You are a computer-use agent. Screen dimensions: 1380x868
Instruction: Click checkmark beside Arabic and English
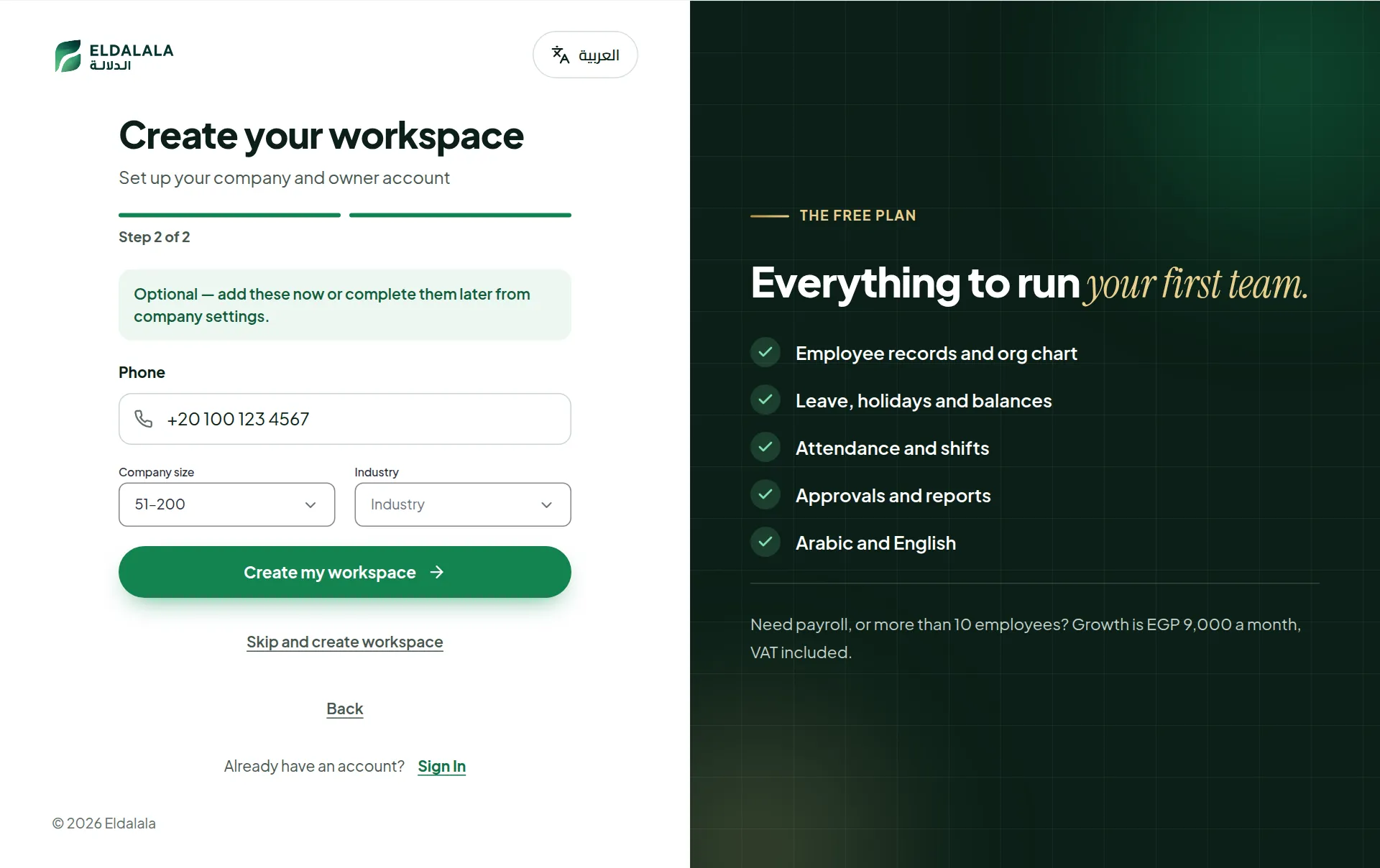tap(765, 542)
